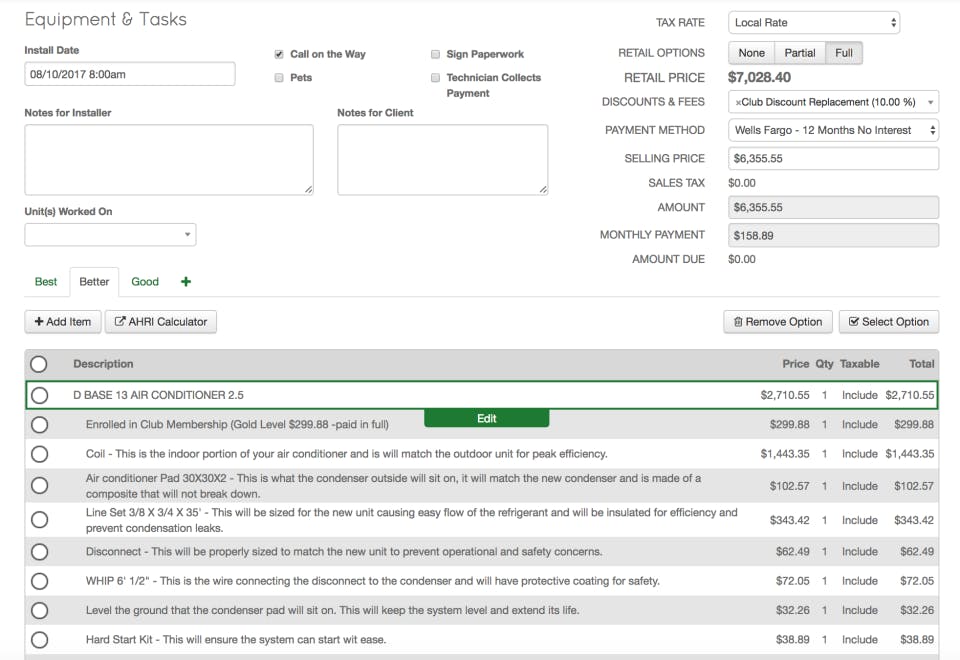
Task: Click Remove Option with trash icon
Action: click(777, 322)
